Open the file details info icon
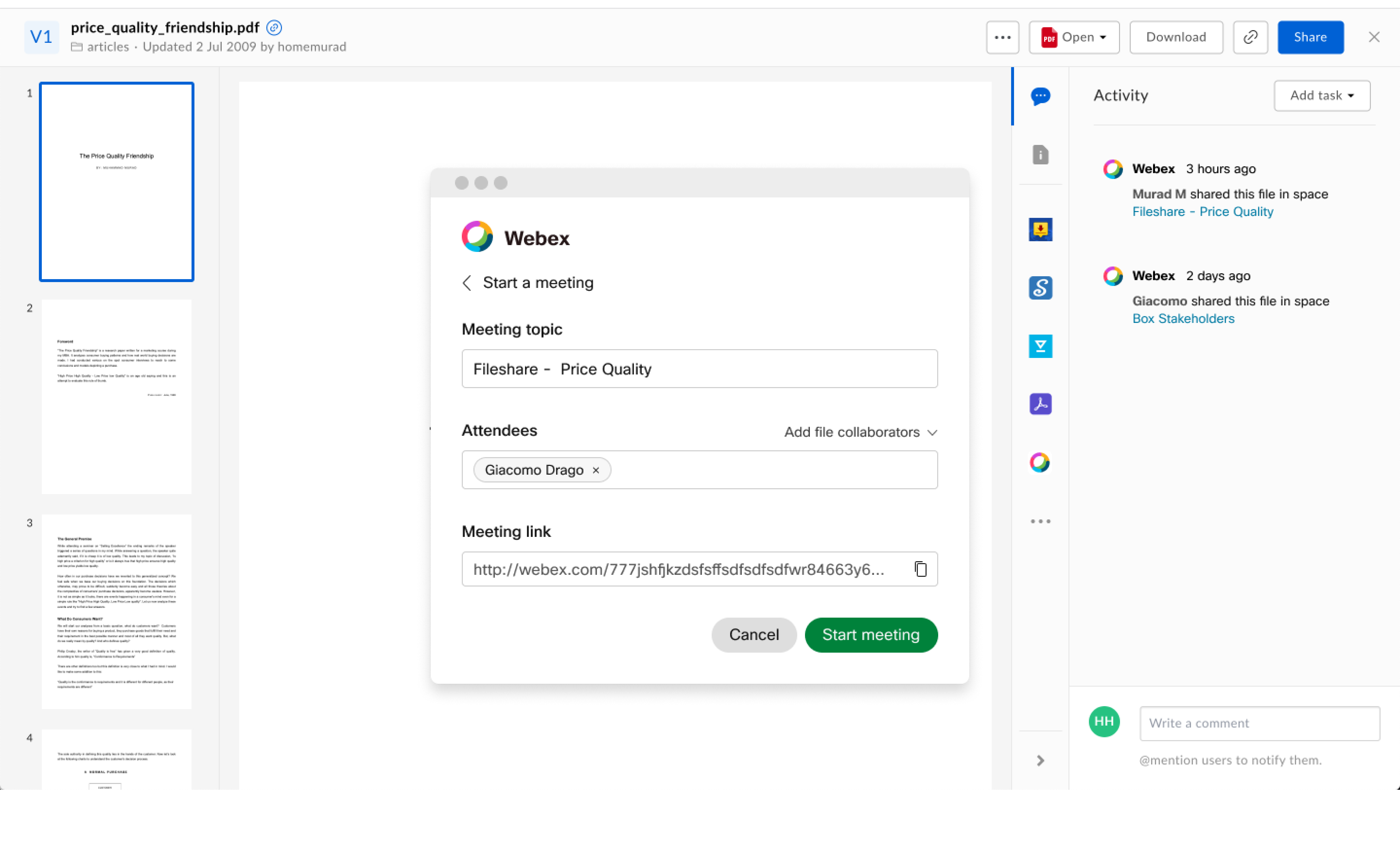 pyautogui.click(x=1040, y=155)
